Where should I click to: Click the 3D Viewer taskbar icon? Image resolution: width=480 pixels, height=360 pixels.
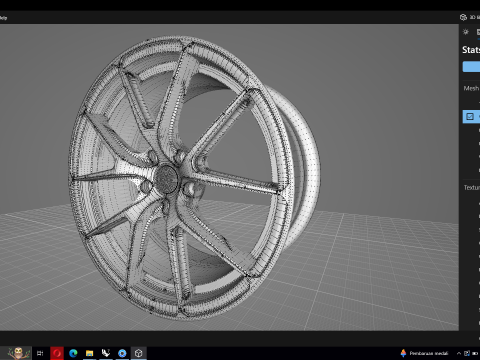pos(139,353)
